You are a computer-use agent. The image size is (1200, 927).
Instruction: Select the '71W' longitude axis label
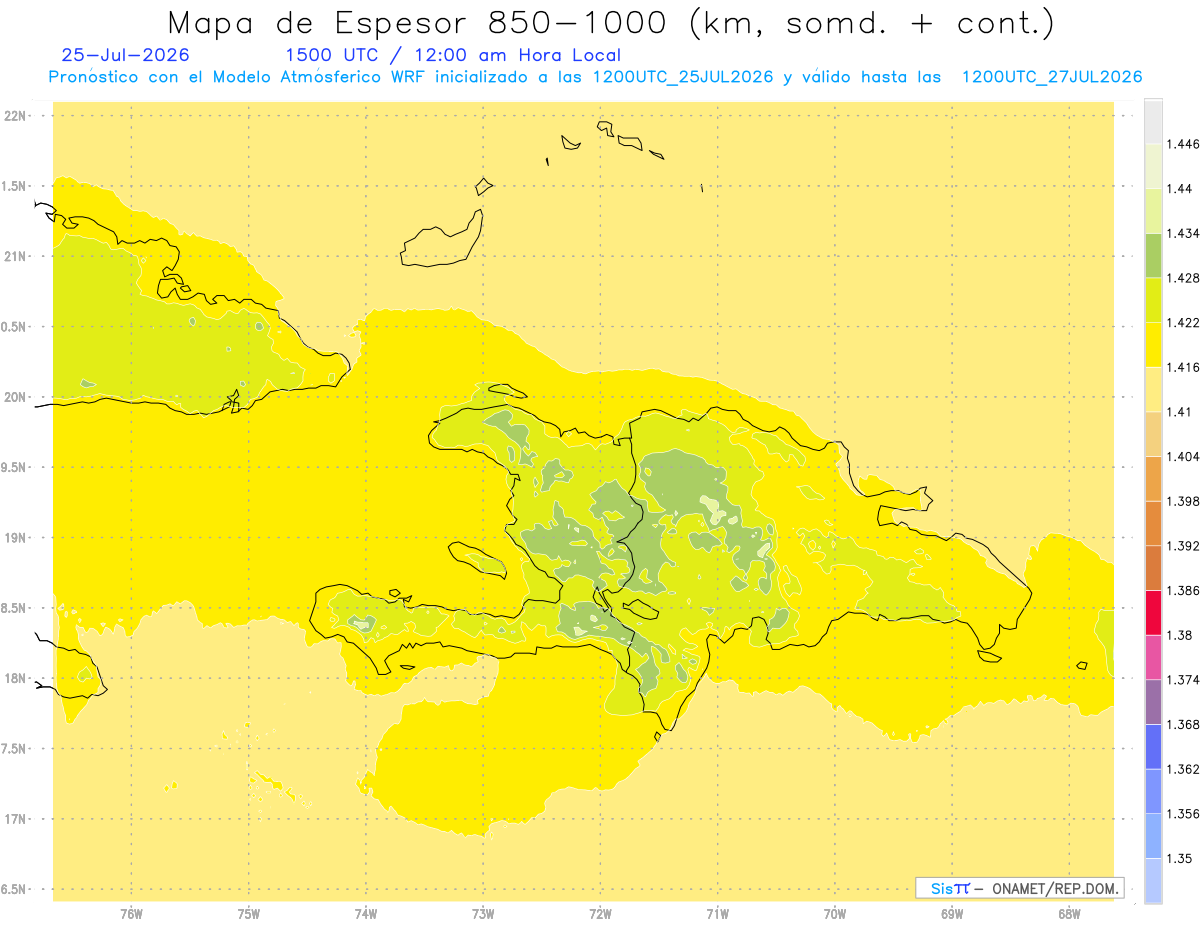coord(717,913)
